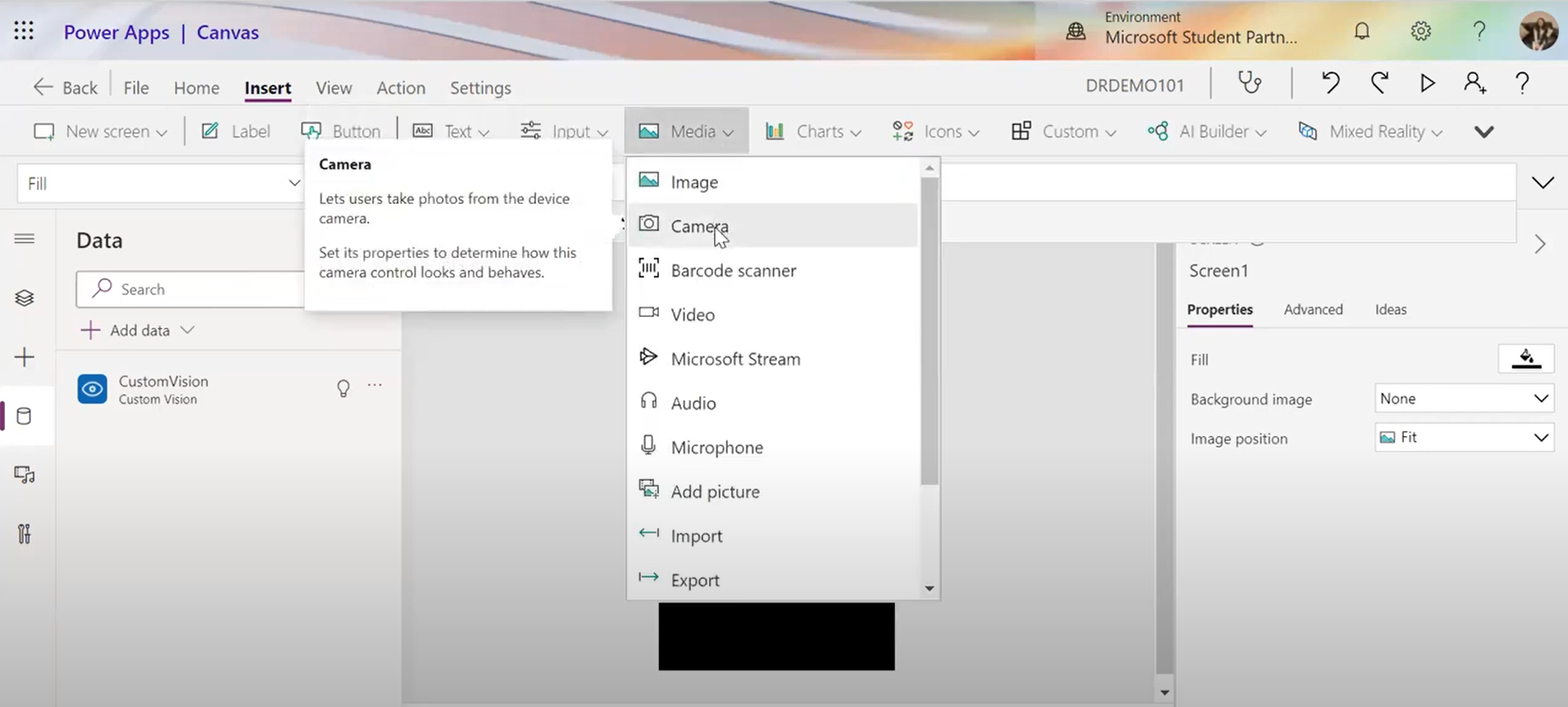Preview the app with play button
This screenshot has height=707, width=1568.
[x=1427, y=83]
